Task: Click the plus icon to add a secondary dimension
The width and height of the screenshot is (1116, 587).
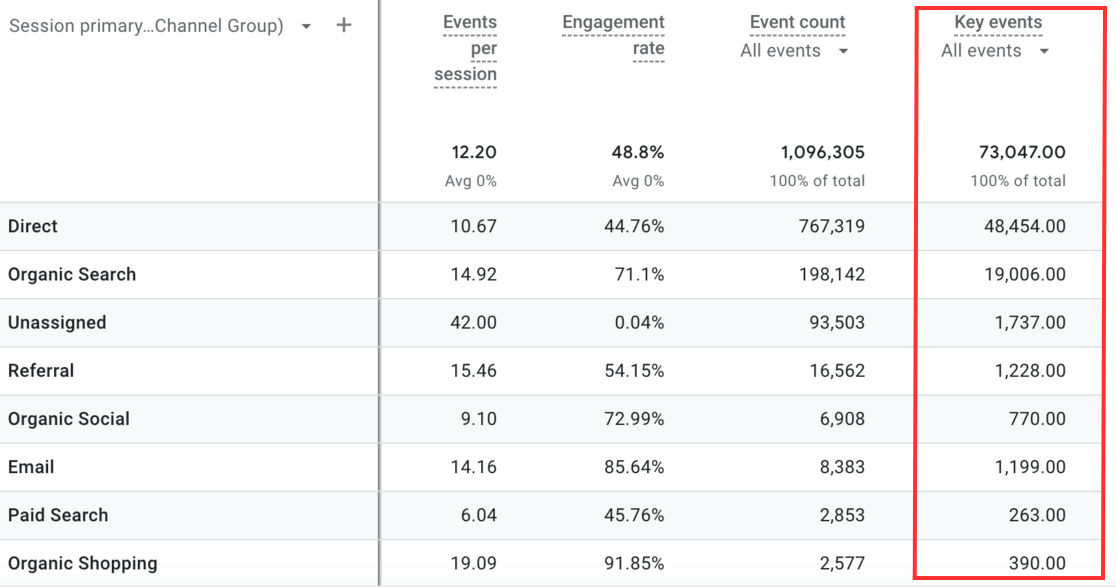Action: [x=344, y=25]
